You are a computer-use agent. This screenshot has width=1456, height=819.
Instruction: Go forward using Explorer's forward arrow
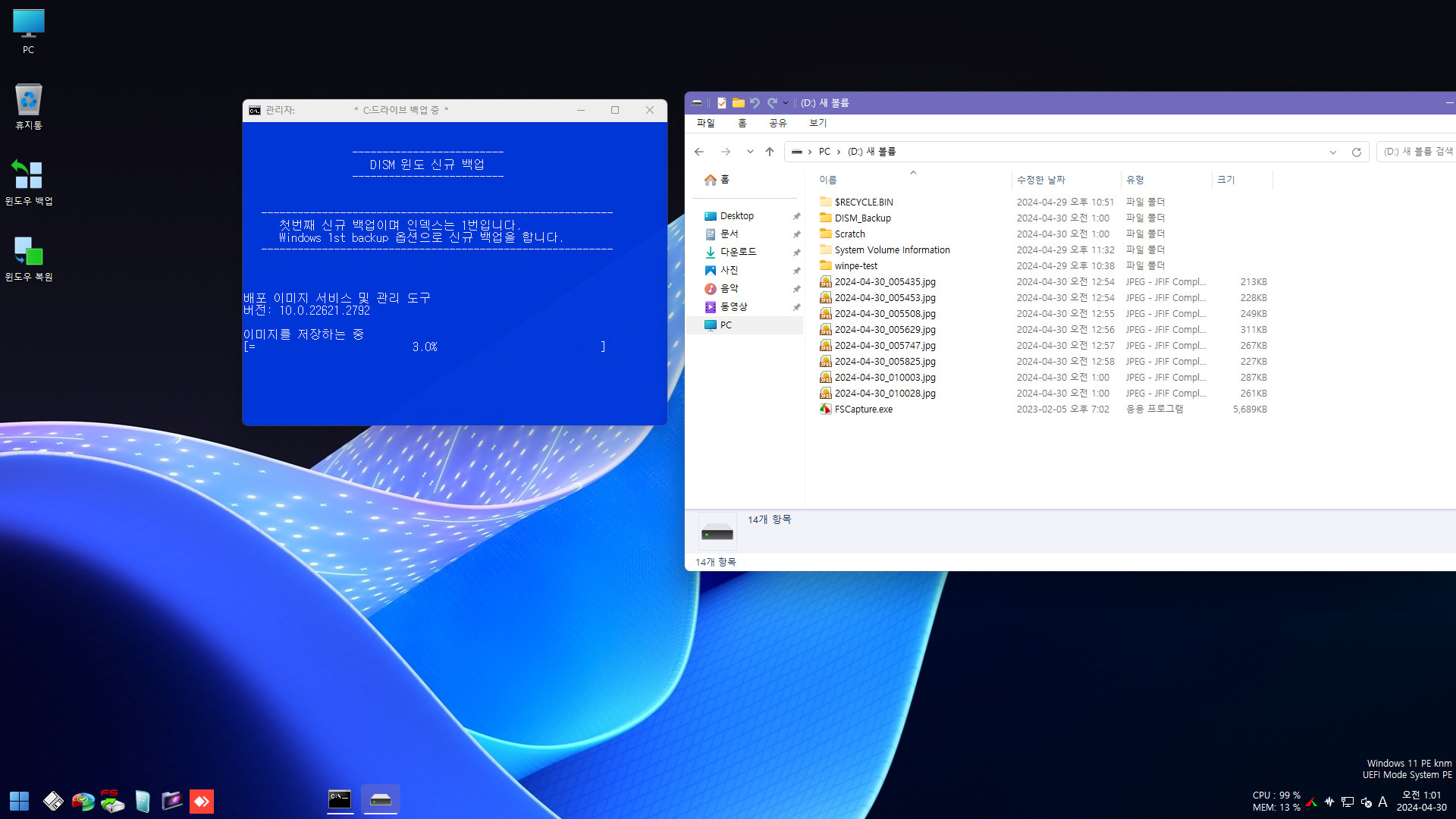click(726, 152)
